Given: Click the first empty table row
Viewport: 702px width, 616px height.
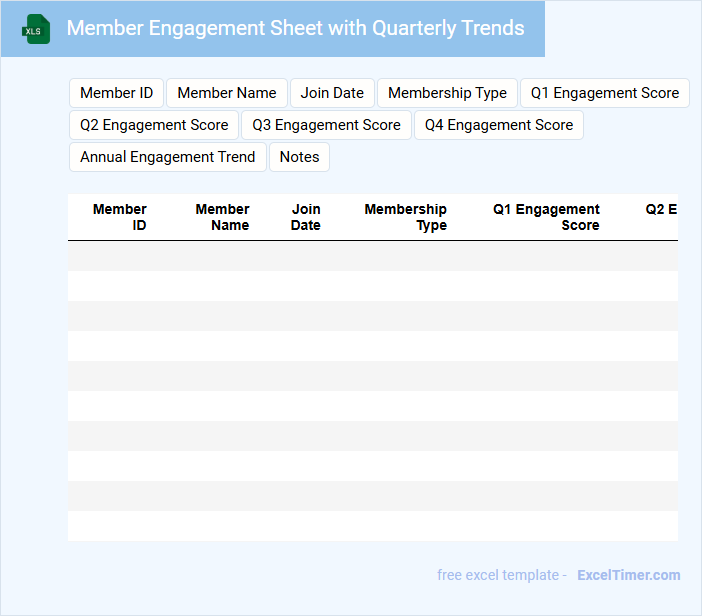Looking at the screenshot, I should 372,256.
